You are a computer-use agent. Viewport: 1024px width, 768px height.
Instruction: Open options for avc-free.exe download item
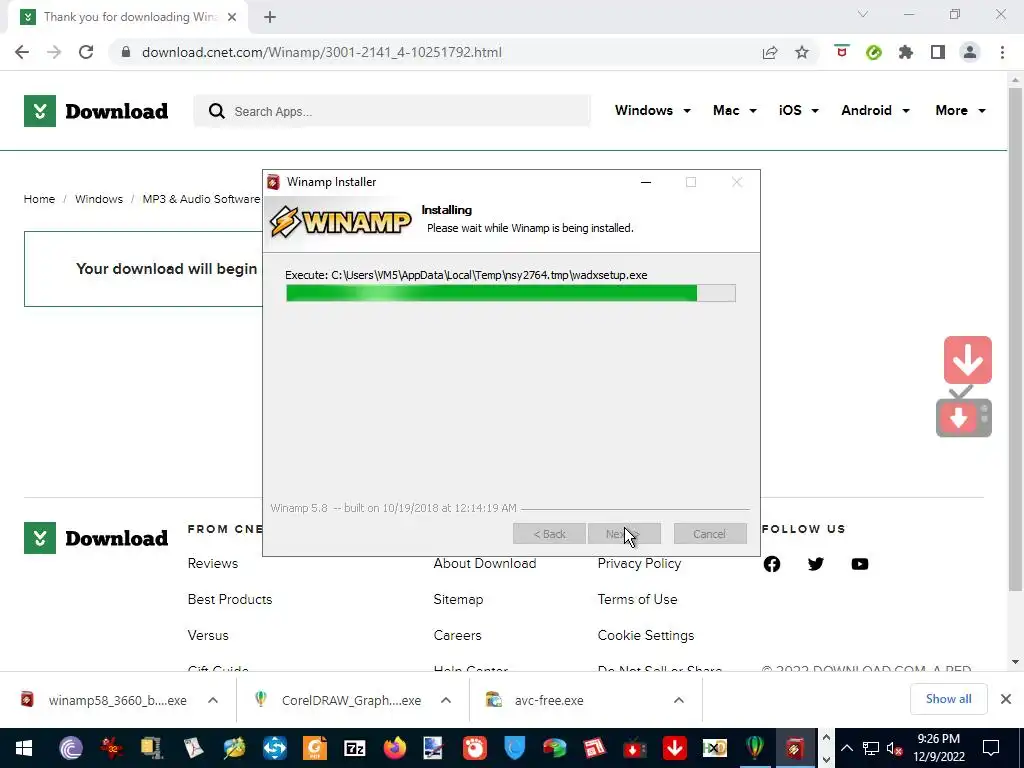point(679,700)
